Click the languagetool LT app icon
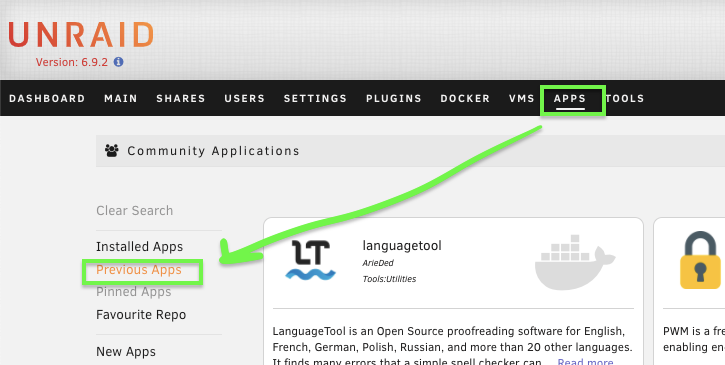 tap(310, 260)
